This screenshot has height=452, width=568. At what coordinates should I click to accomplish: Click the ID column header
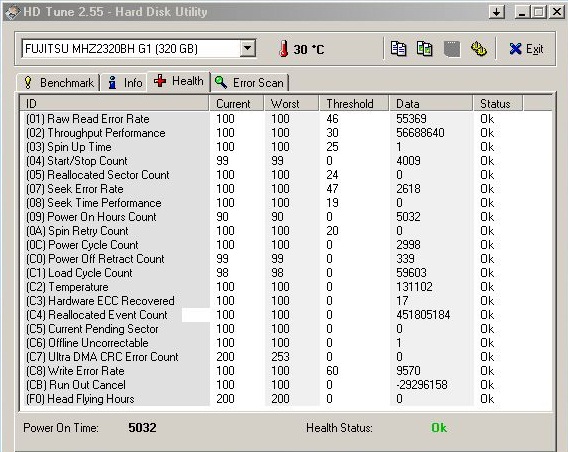(x=114, y=104)
